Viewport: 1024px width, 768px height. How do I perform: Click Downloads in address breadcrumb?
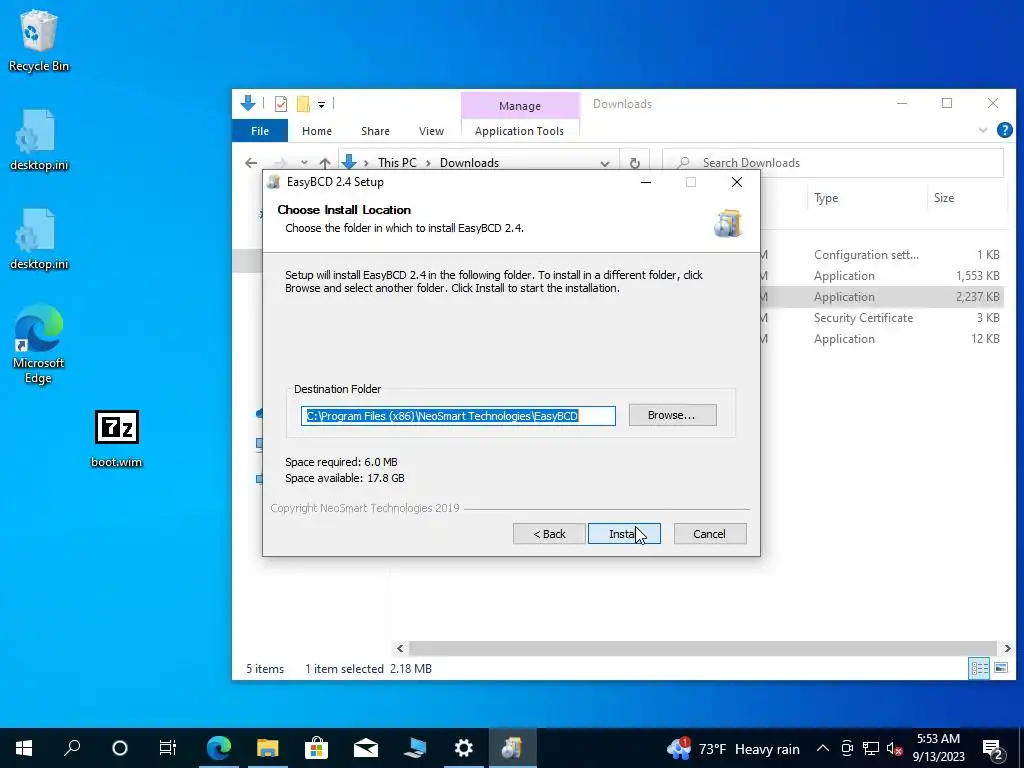pos(470,163)
